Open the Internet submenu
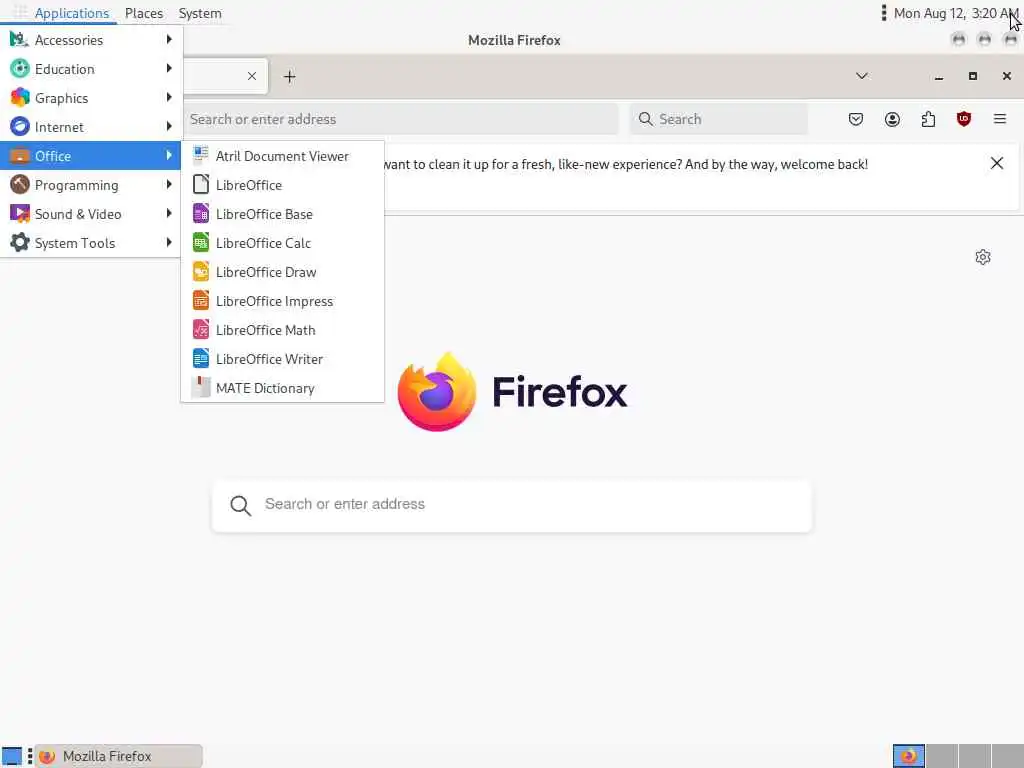This screenshot has height=768, width=1024. [x=91, y=127]
